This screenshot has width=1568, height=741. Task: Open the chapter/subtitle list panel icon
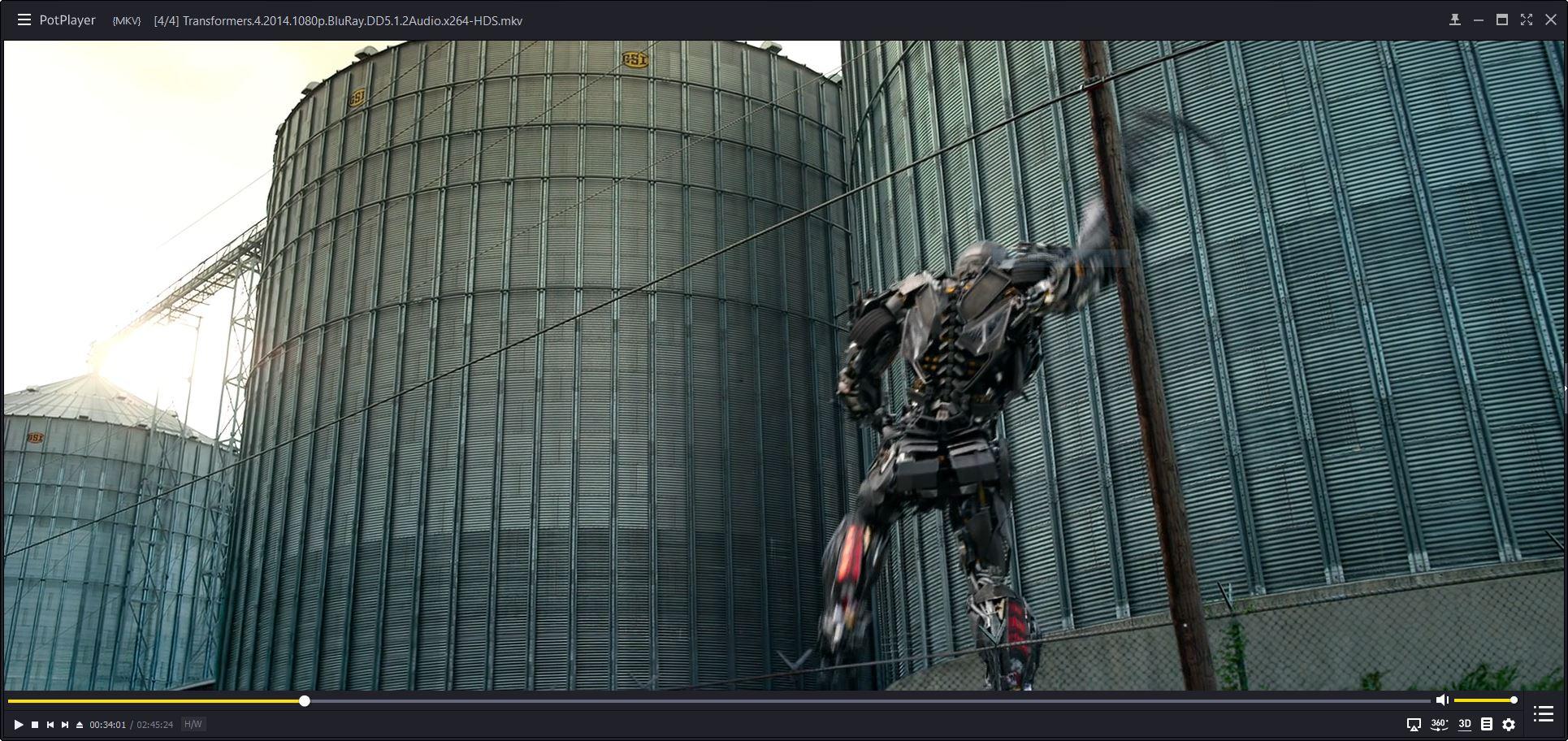(1487, 724)
